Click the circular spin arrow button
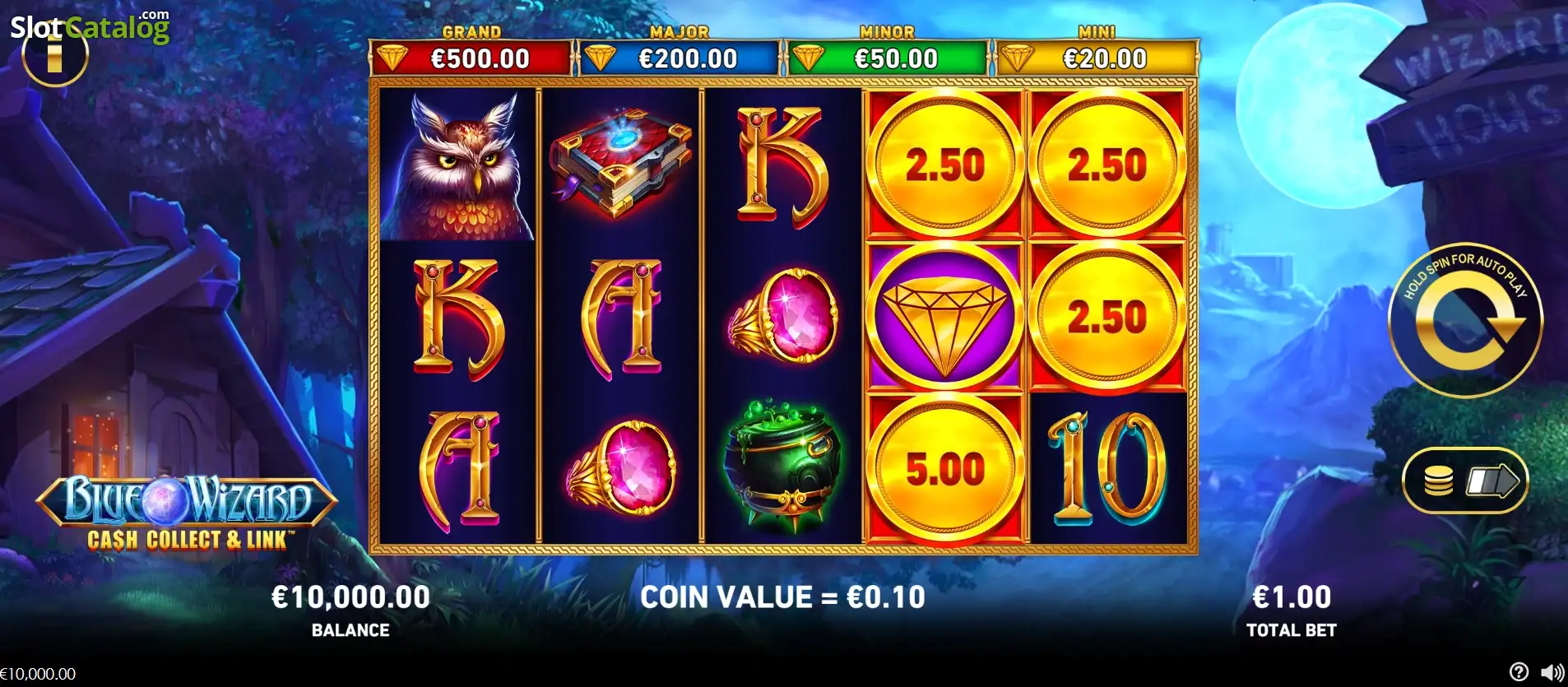 [1465, 321]
